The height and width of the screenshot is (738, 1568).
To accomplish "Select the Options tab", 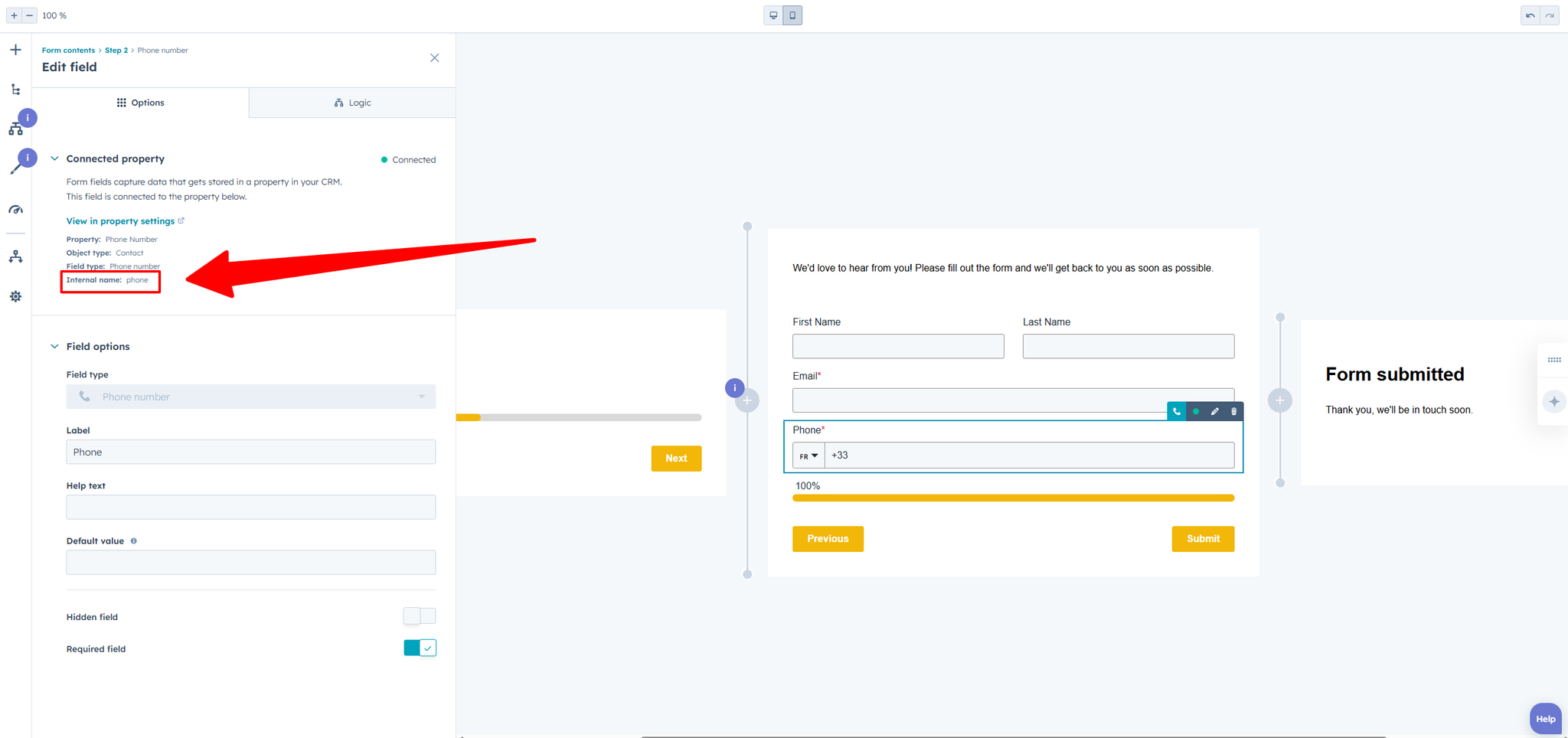I will [x=141, y=103].
